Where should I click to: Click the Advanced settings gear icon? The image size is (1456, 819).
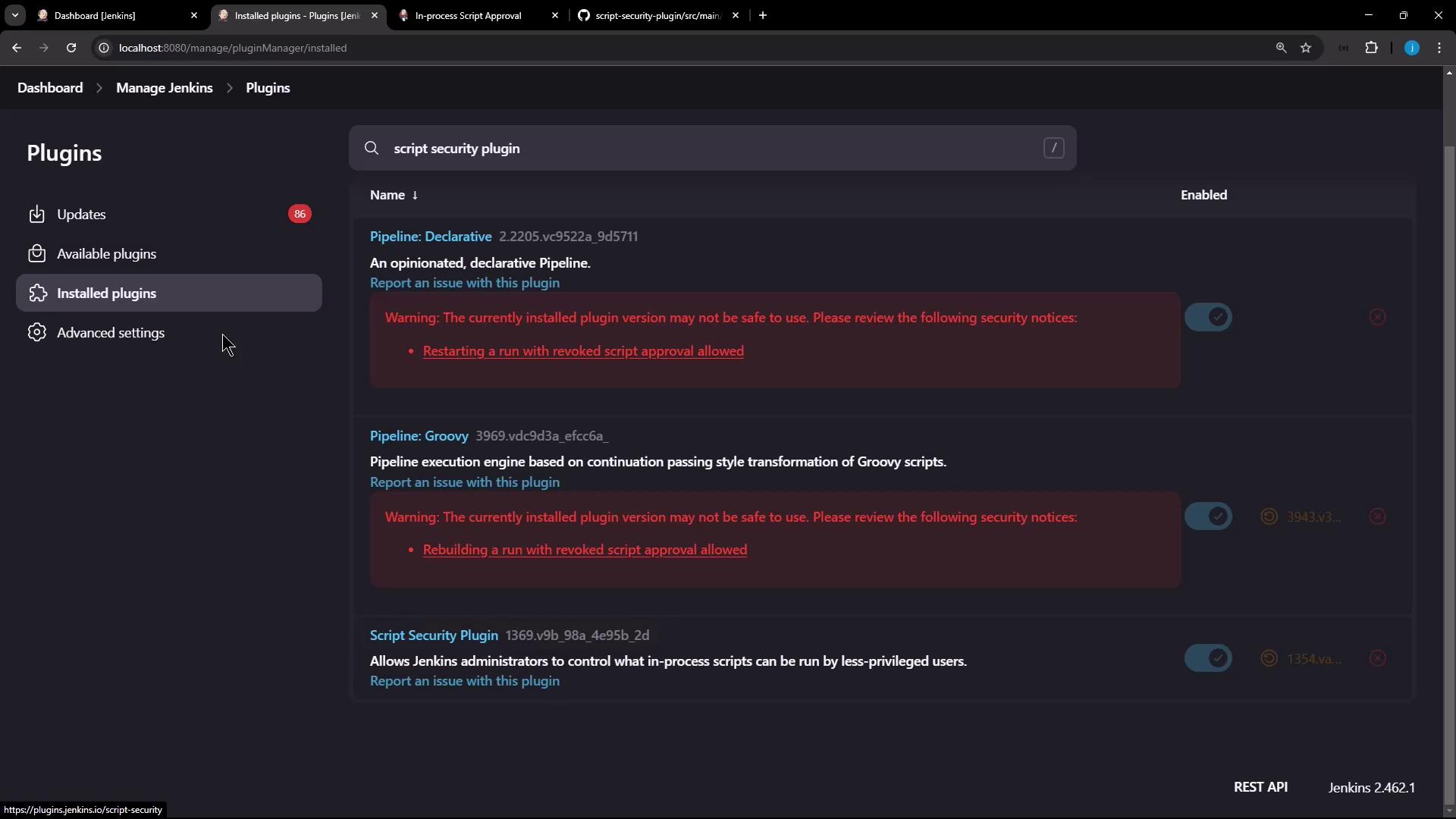[36, 333]
